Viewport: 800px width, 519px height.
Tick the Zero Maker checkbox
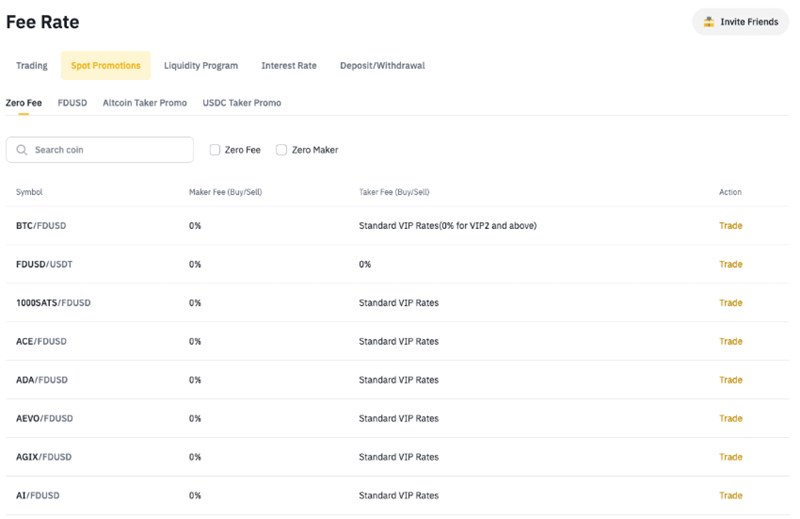click(282, 150)
